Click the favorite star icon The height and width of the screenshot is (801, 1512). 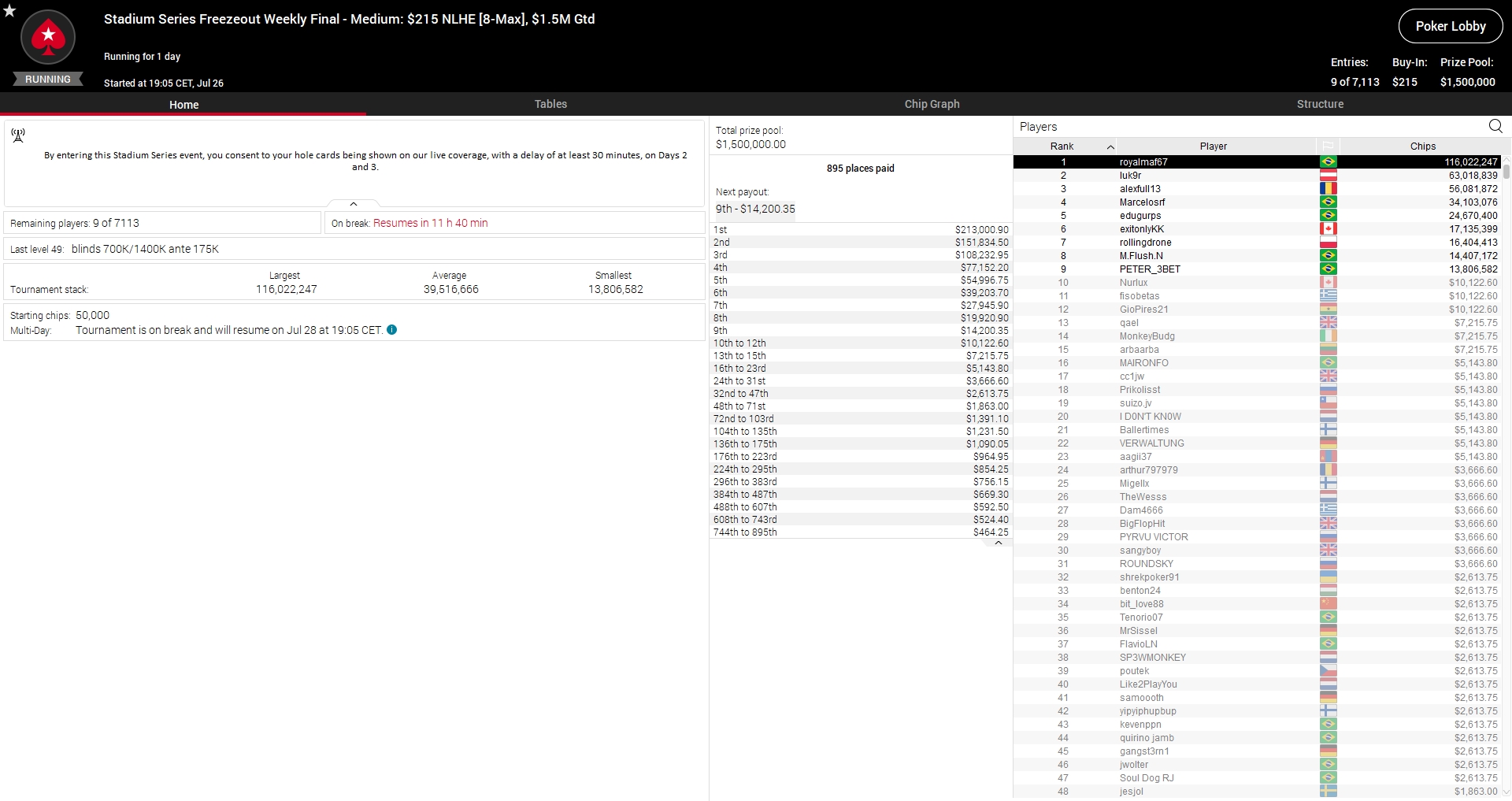pos(9,11)
